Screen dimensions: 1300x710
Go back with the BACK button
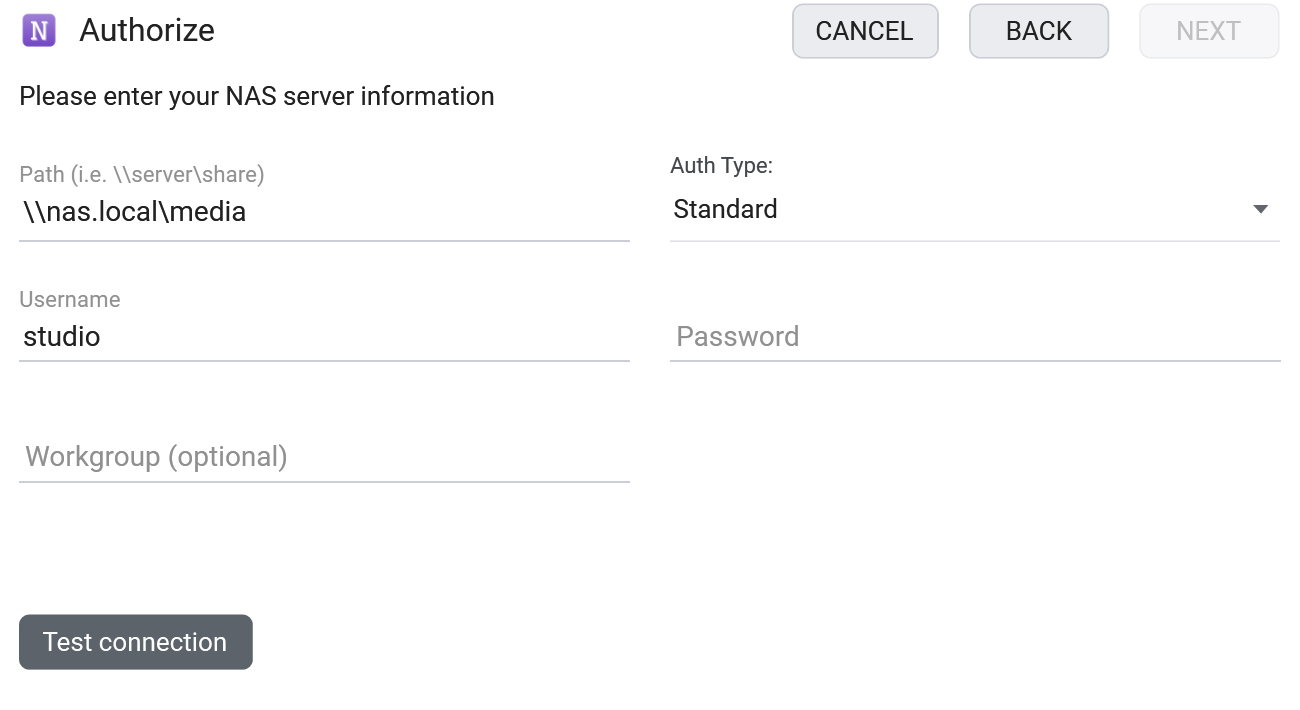(1039, 31)
